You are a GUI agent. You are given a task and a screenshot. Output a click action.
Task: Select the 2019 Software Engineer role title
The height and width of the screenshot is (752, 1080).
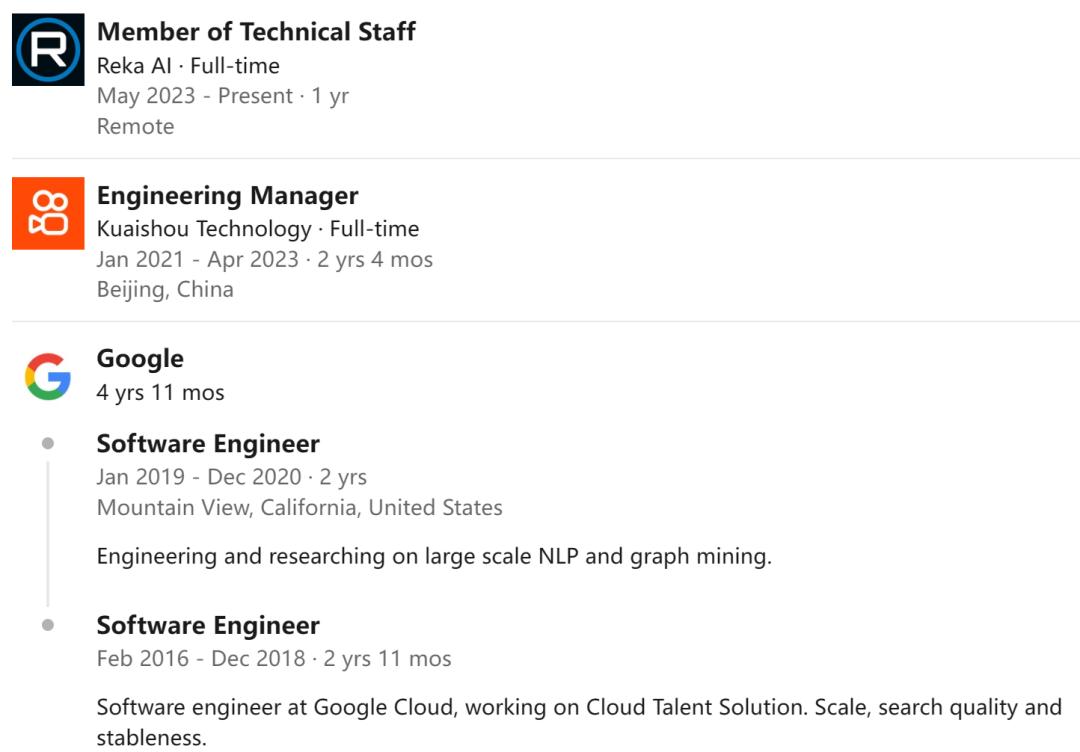(208, 443)
